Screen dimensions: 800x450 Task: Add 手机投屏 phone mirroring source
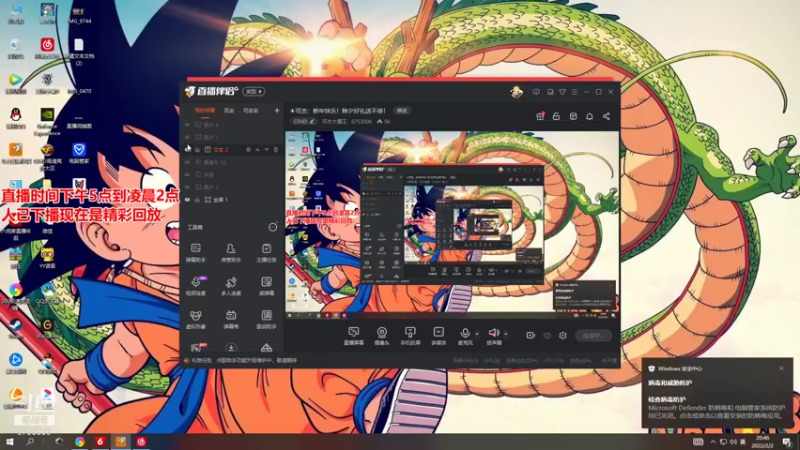click(410, 336)
